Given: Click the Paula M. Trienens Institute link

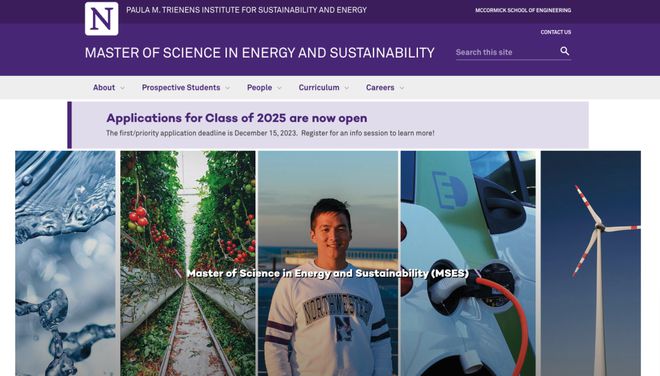Looking at the screenshot, I should click(247, 10).
